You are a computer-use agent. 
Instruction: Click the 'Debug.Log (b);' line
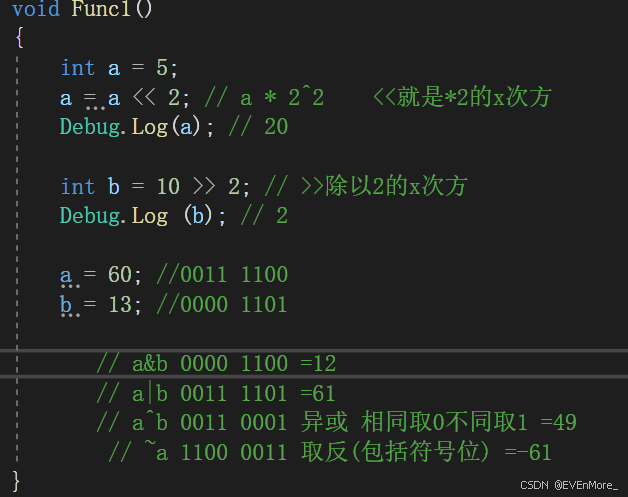click(x=143, y=216)
